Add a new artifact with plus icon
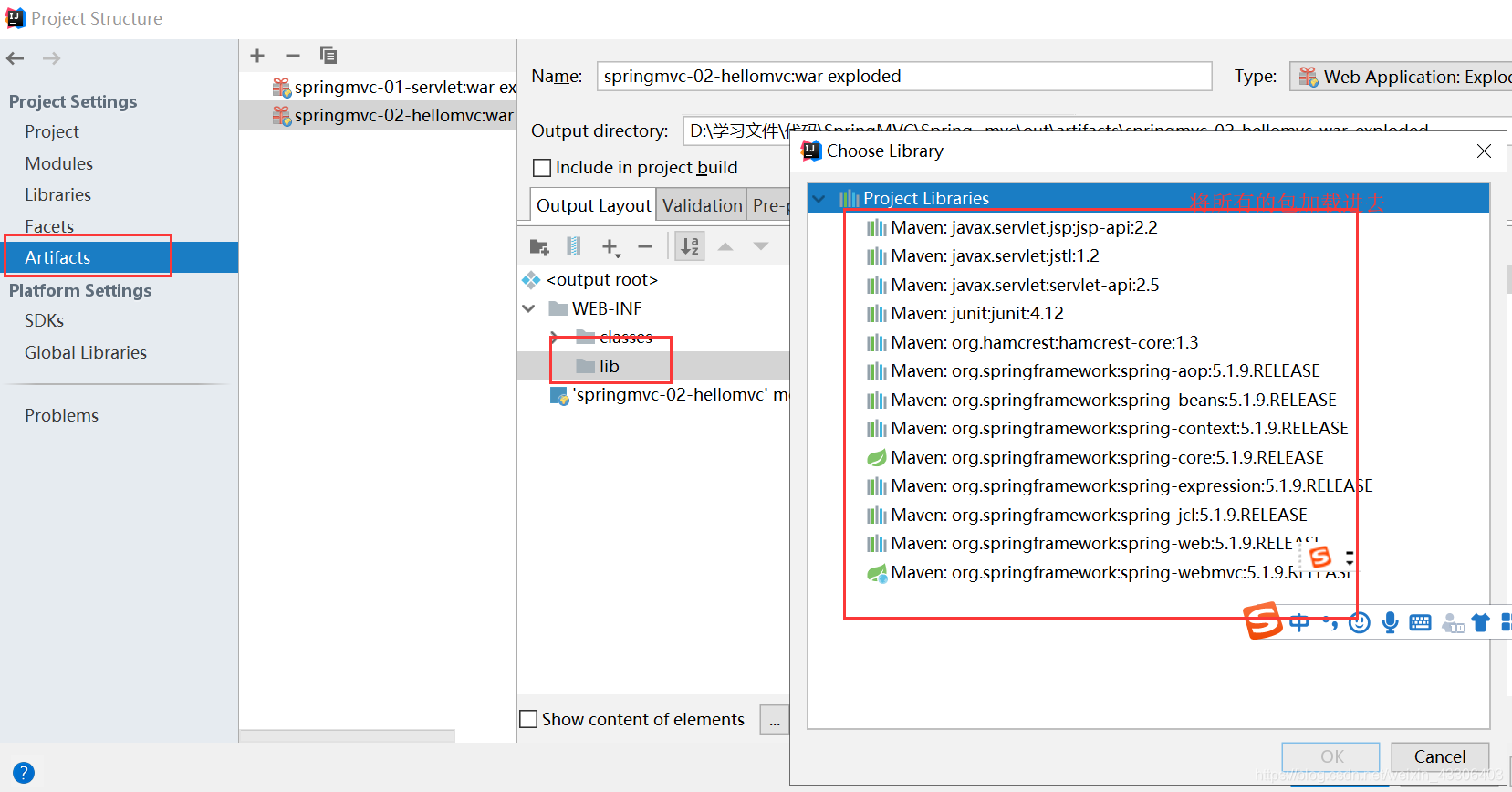Screen dimensions: 1512x792 coord(257,56)
